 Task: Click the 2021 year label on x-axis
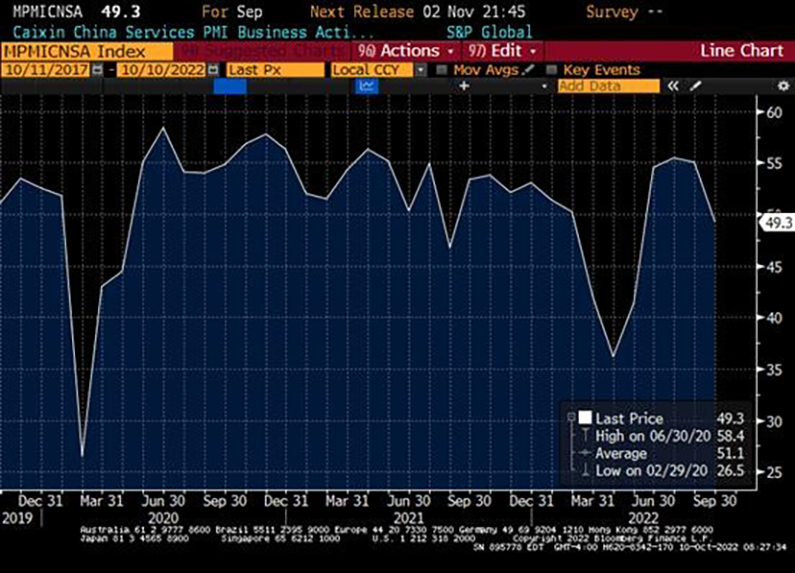point(409,518)
